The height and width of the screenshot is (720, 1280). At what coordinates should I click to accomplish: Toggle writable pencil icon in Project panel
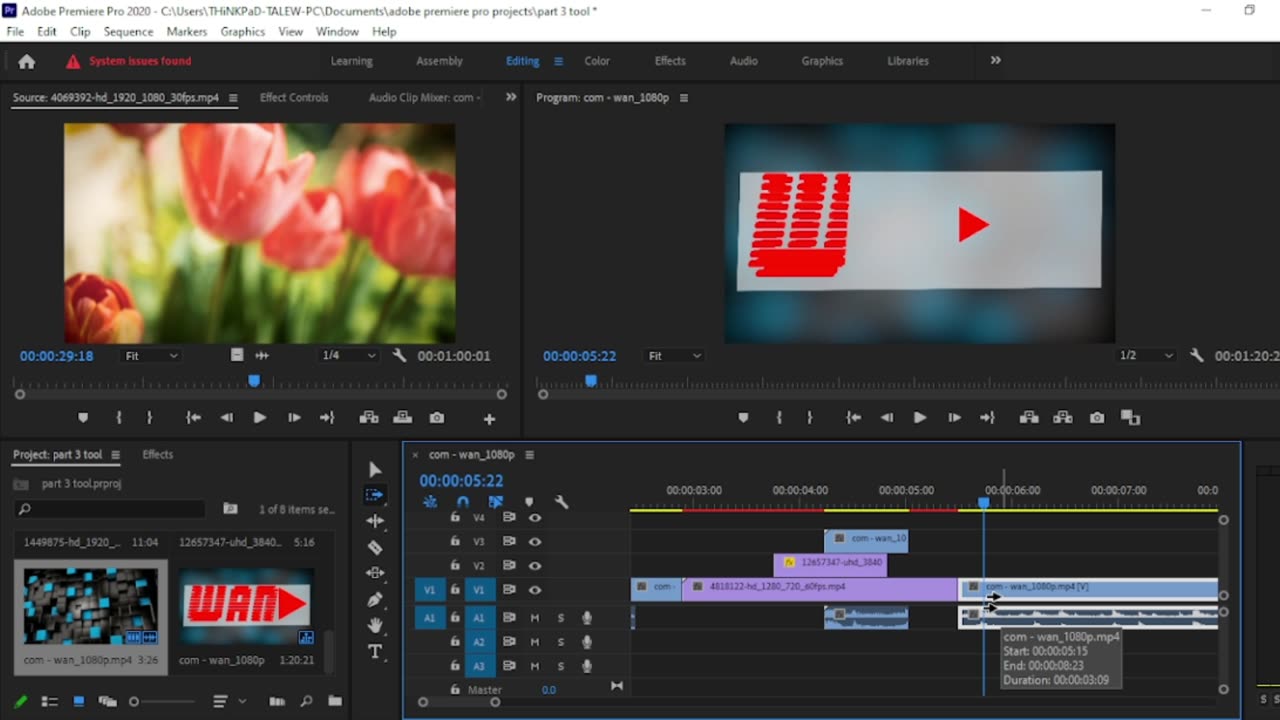20,701
